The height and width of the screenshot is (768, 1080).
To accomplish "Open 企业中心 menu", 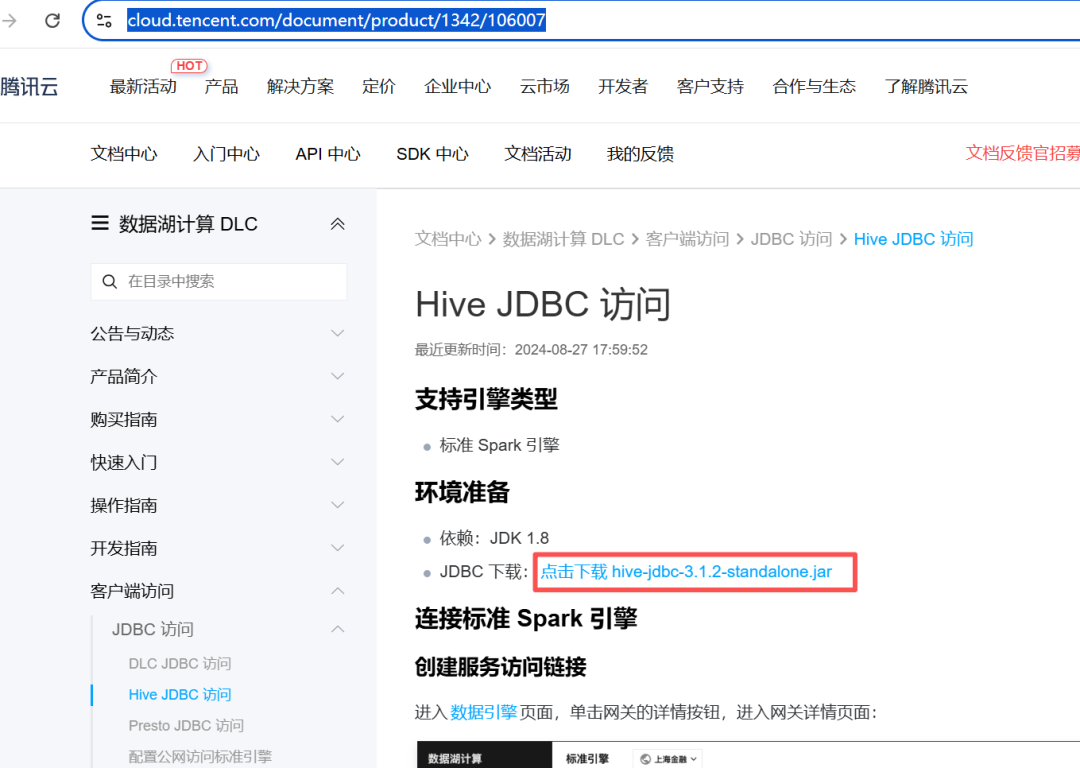I will pyautogui.click(x=457, y=87).
